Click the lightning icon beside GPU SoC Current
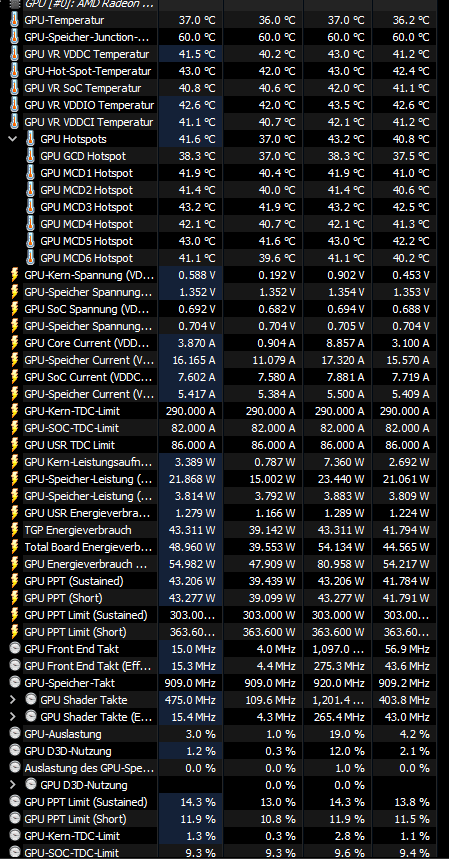The width and height of the screenshot is (449, 859). coord(15,377)
